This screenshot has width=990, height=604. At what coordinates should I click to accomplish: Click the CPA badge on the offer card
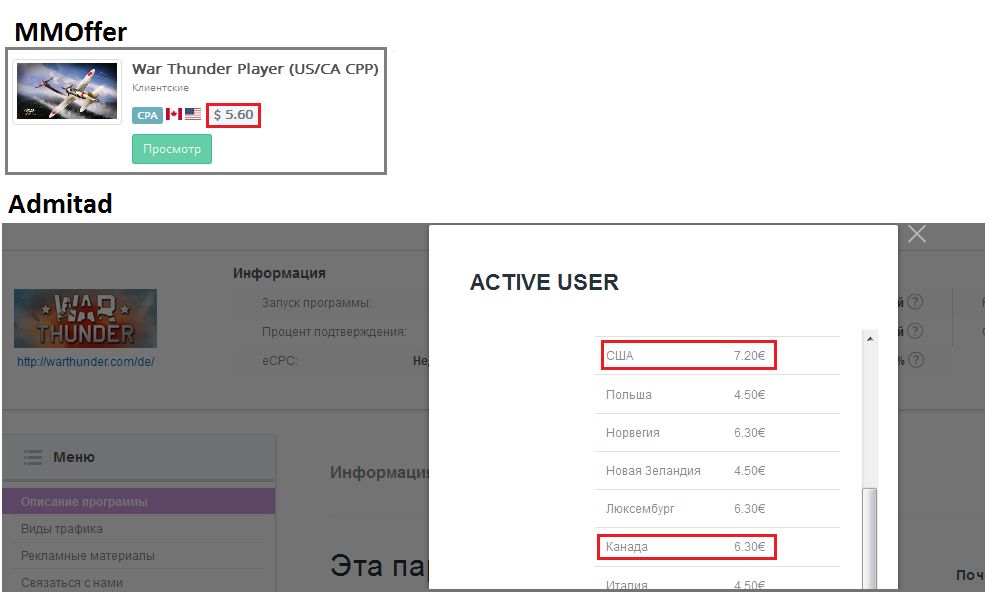click(x=147, y=115)
